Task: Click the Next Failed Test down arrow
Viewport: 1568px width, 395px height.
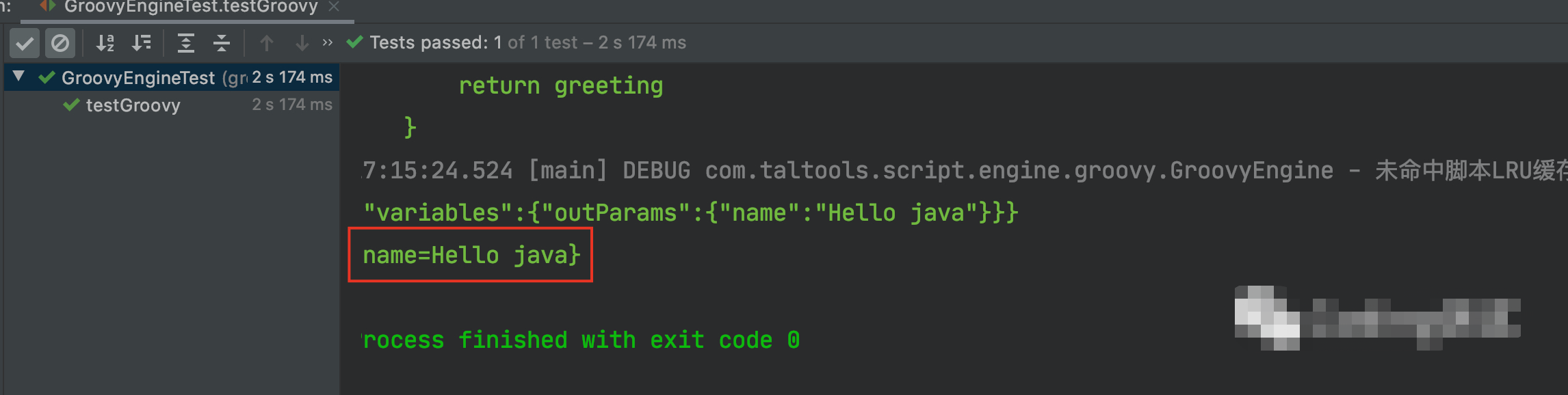Action: pyautogui.click(x=301, y=42)
